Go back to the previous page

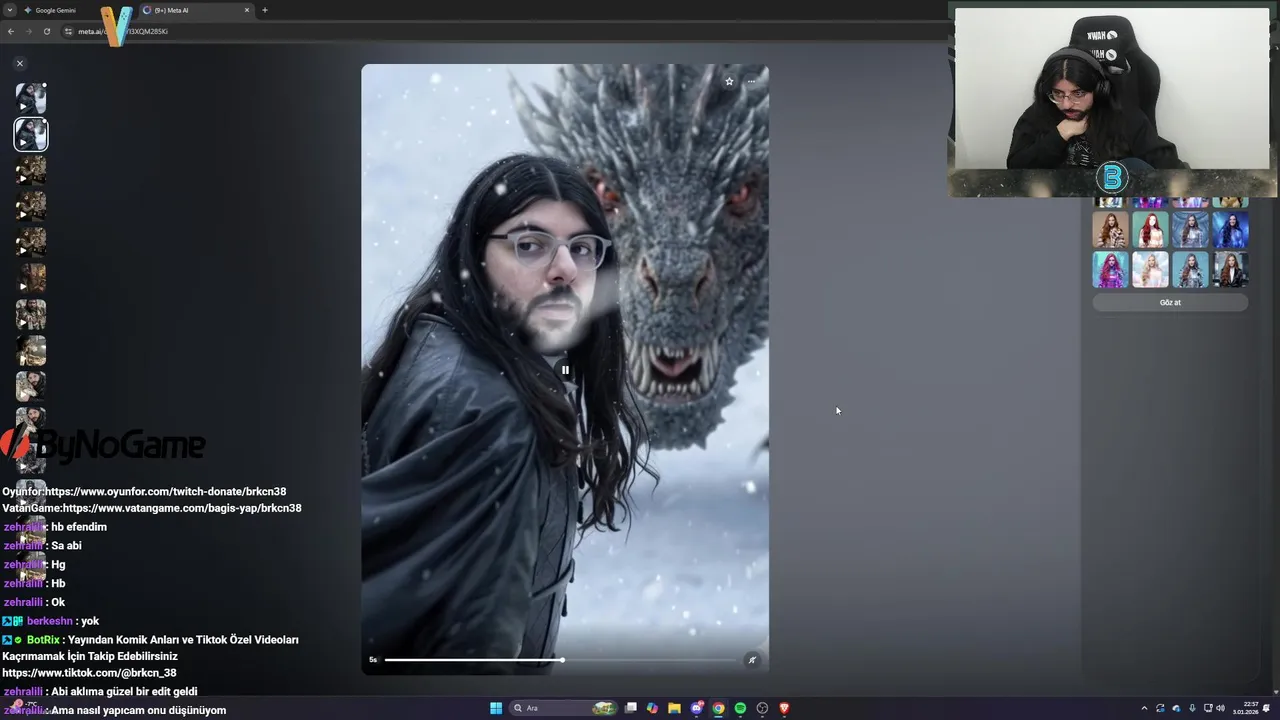point(10,31)
